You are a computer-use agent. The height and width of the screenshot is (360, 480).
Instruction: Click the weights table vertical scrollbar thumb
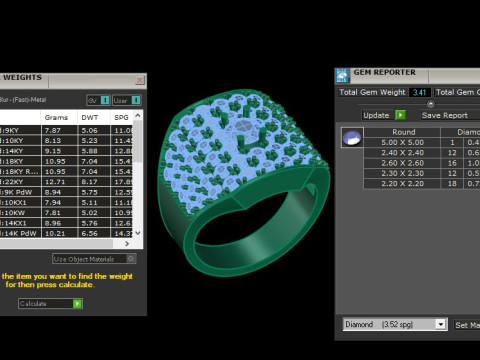click(x=138, y=141)
